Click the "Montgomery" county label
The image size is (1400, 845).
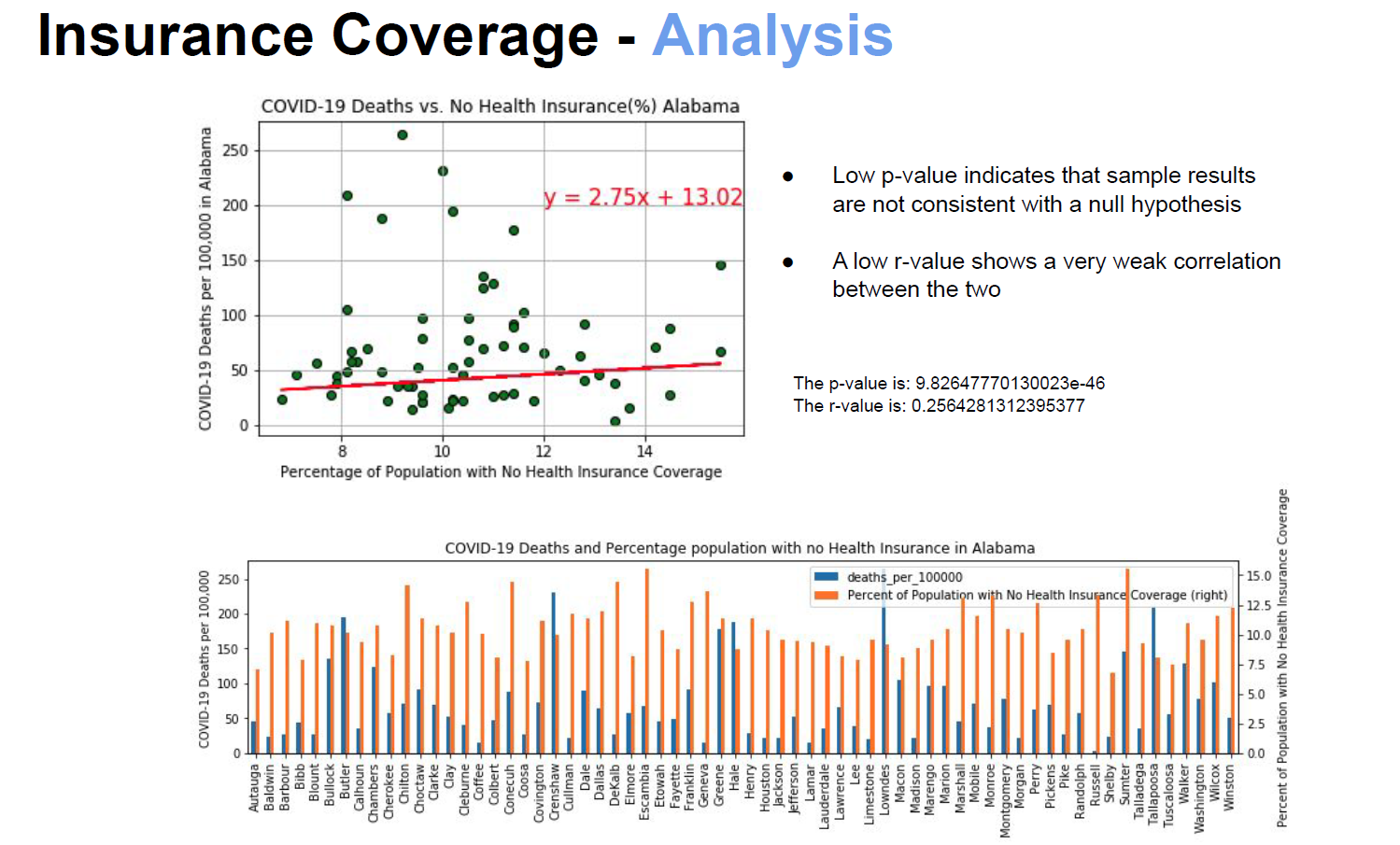tap(1004, 801)
